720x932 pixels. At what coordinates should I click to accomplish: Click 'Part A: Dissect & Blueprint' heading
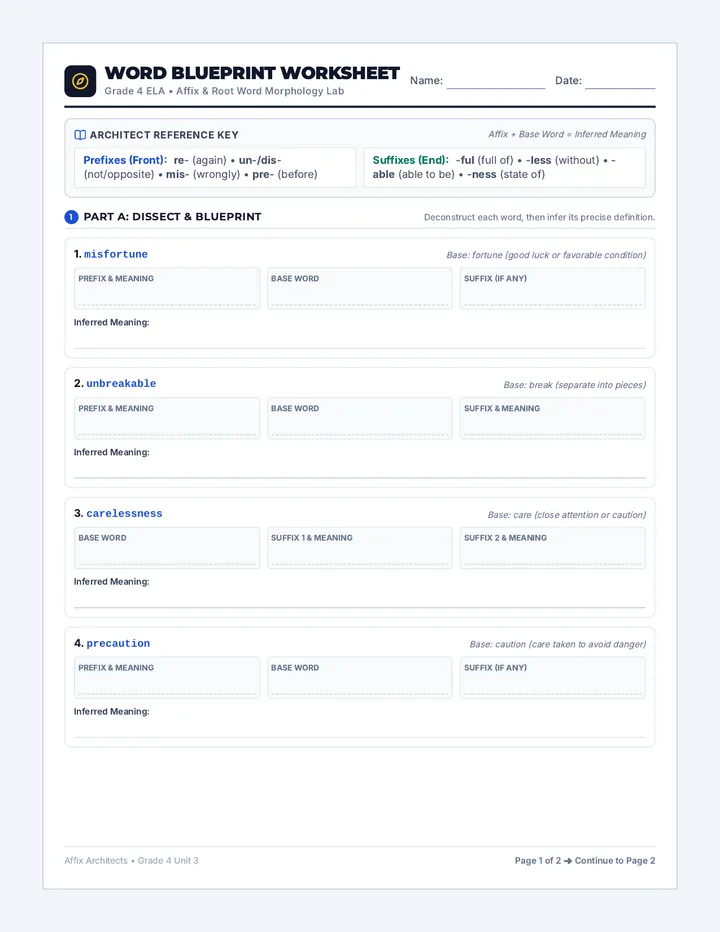pos(172,217)
